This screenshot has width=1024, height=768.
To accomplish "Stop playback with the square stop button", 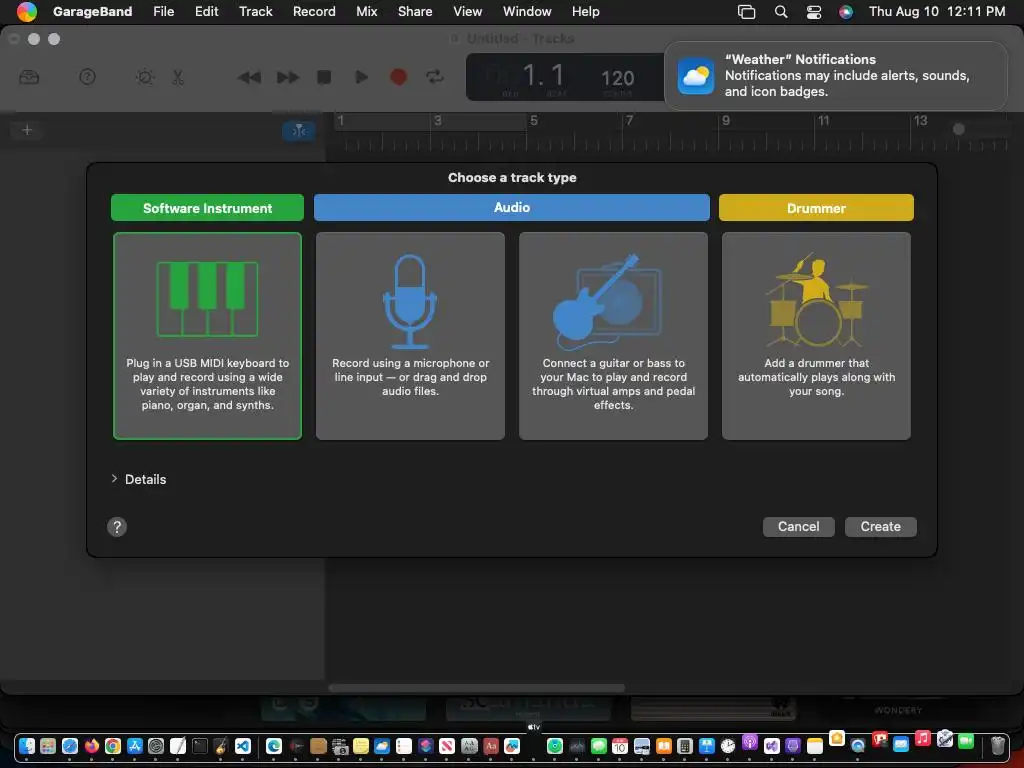I will pos(324,77).
